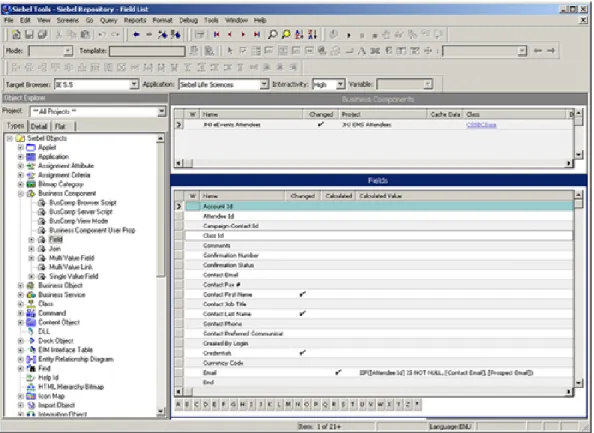Click the Save floppy disk icon
Screen dimensions: 594x433
tap(29, 34)
